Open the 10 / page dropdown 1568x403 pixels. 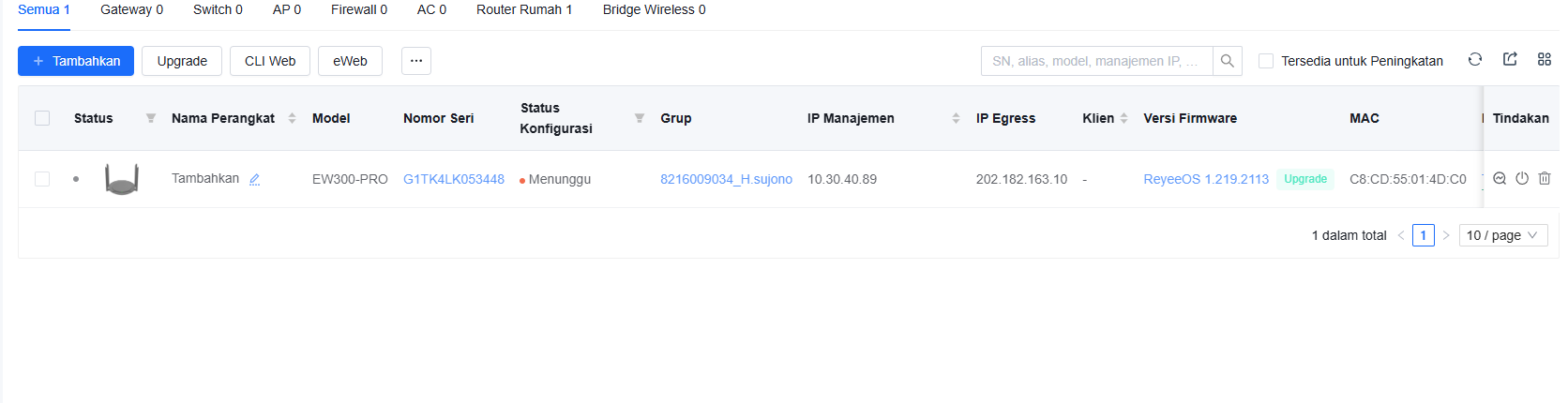point(1502,235)
